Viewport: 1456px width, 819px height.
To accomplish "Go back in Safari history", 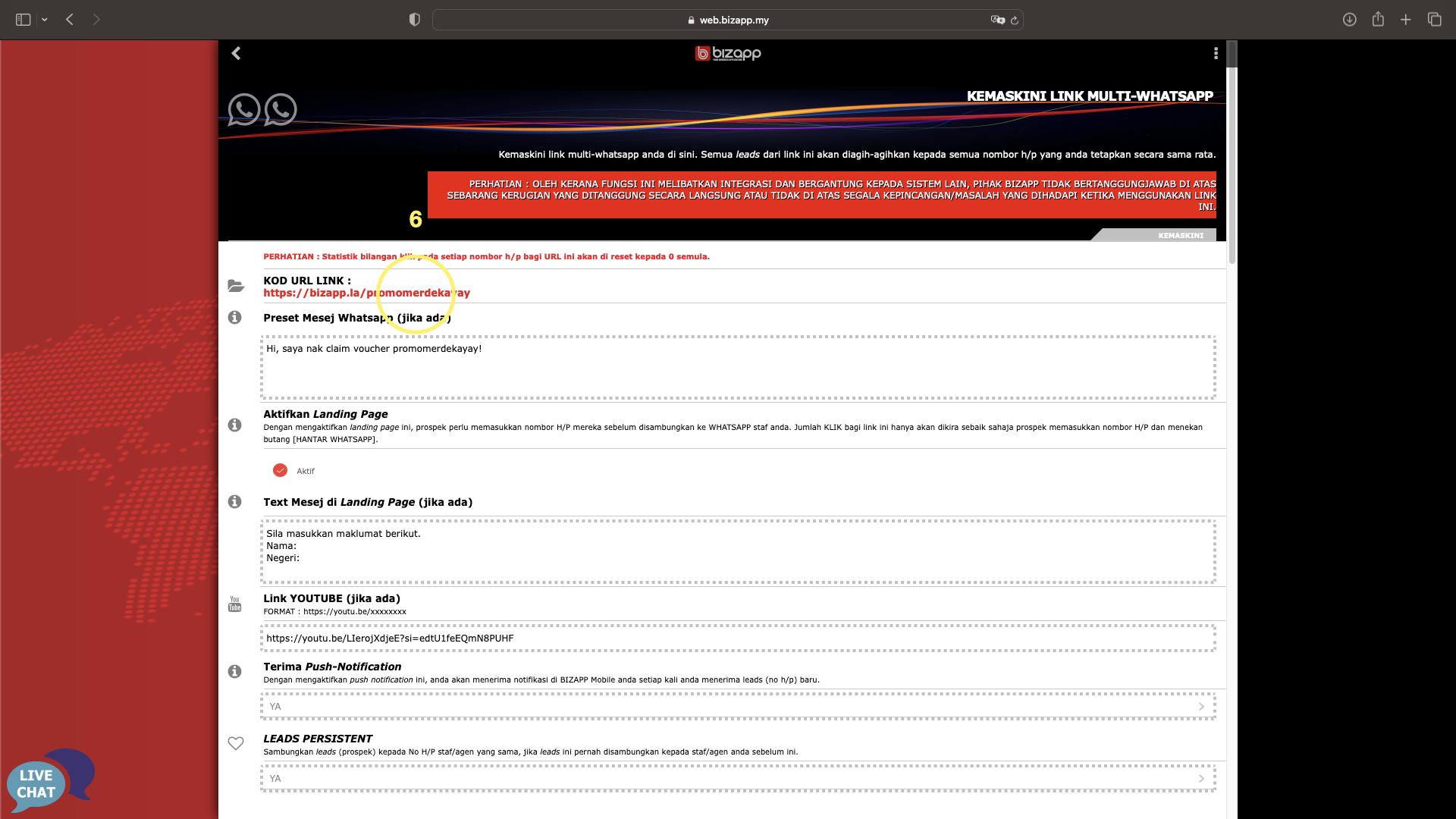I will coord(70,20).
